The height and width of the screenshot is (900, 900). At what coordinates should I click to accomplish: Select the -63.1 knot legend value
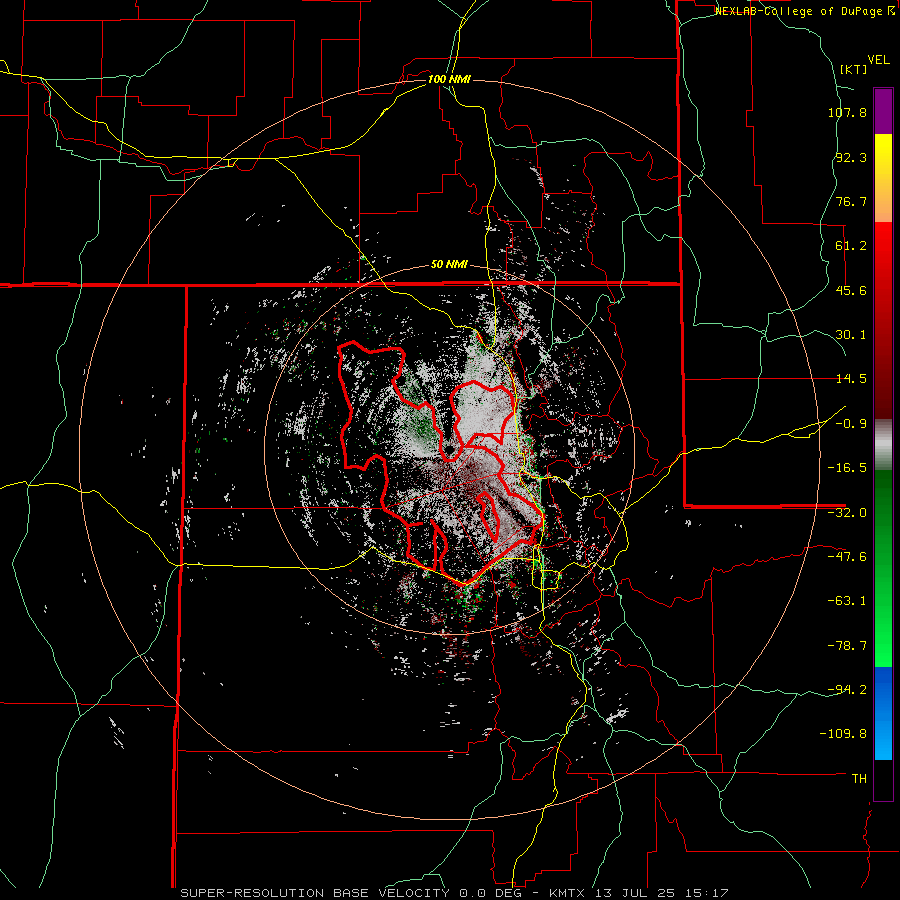[847, 601]
